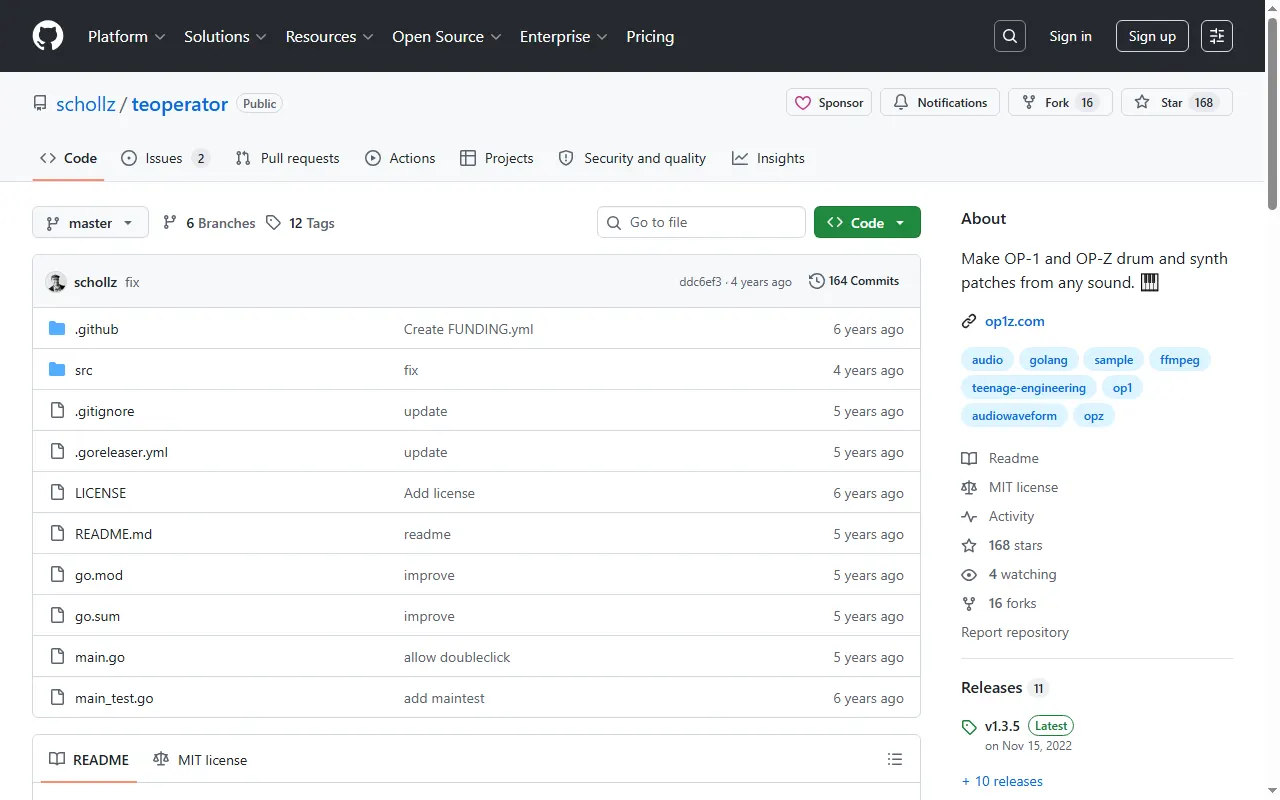The height and width of the screenshot is (800, 1280).
Task: Click the tag icon next to 12 Tags
Action: click(x=273, y=223)
